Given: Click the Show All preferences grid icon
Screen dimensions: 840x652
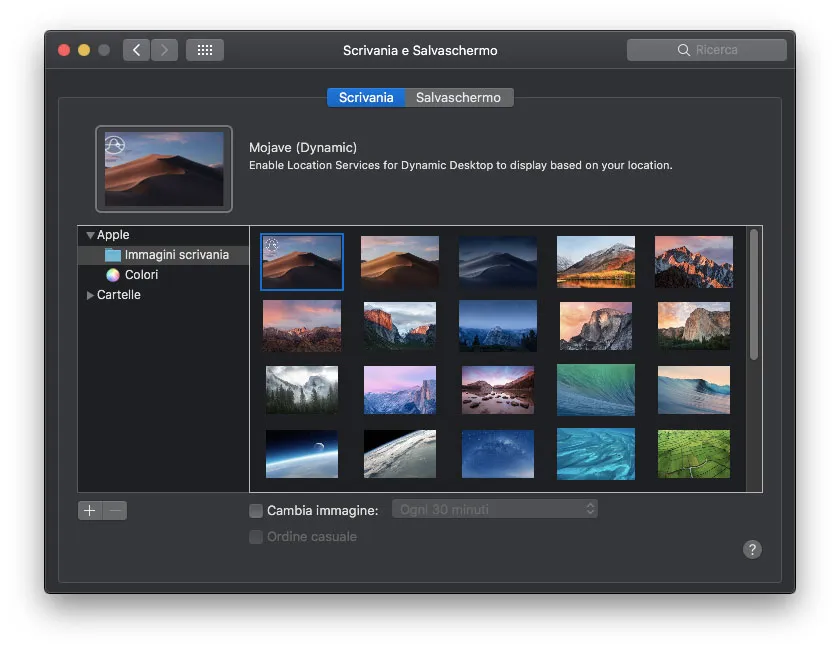Looking at the screenshot, I should [204, 49].
